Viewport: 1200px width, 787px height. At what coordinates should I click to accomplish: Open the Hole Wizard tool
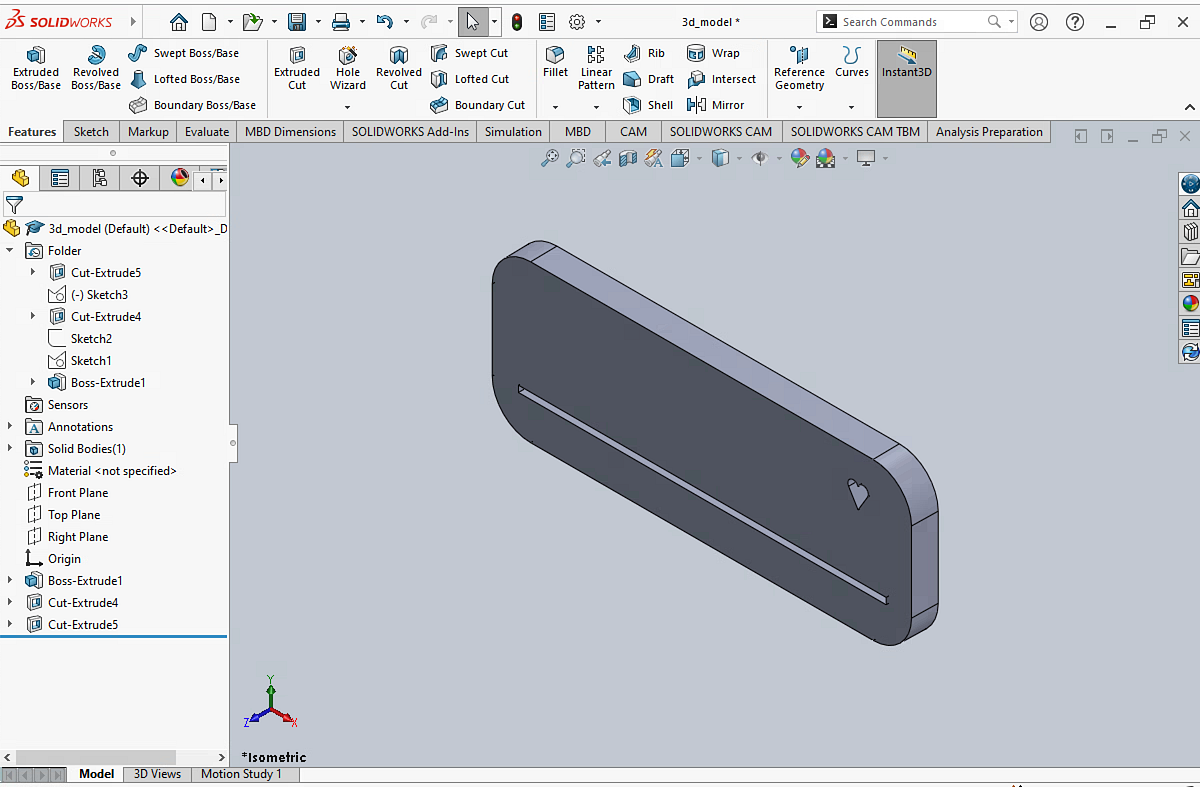click(348, 68)
